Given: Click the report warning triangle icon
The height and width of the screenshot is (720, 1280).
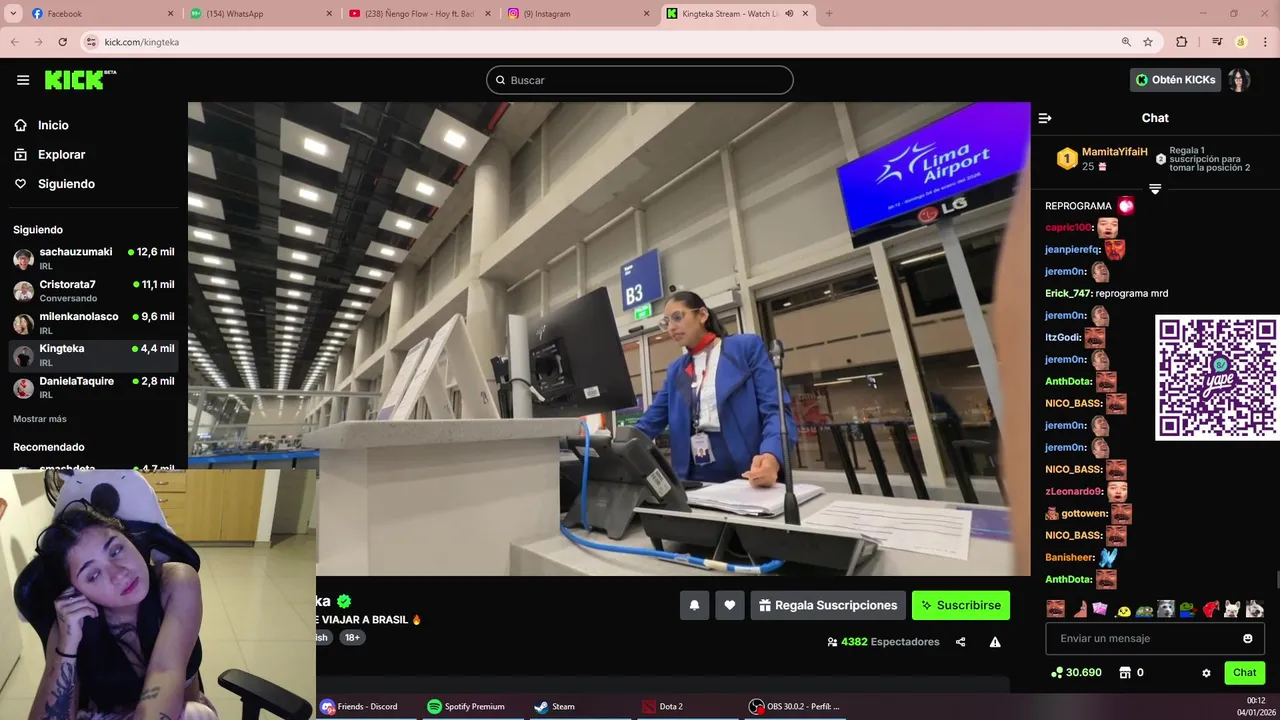Looking at the screenshot, I should [x=995, y=642].
